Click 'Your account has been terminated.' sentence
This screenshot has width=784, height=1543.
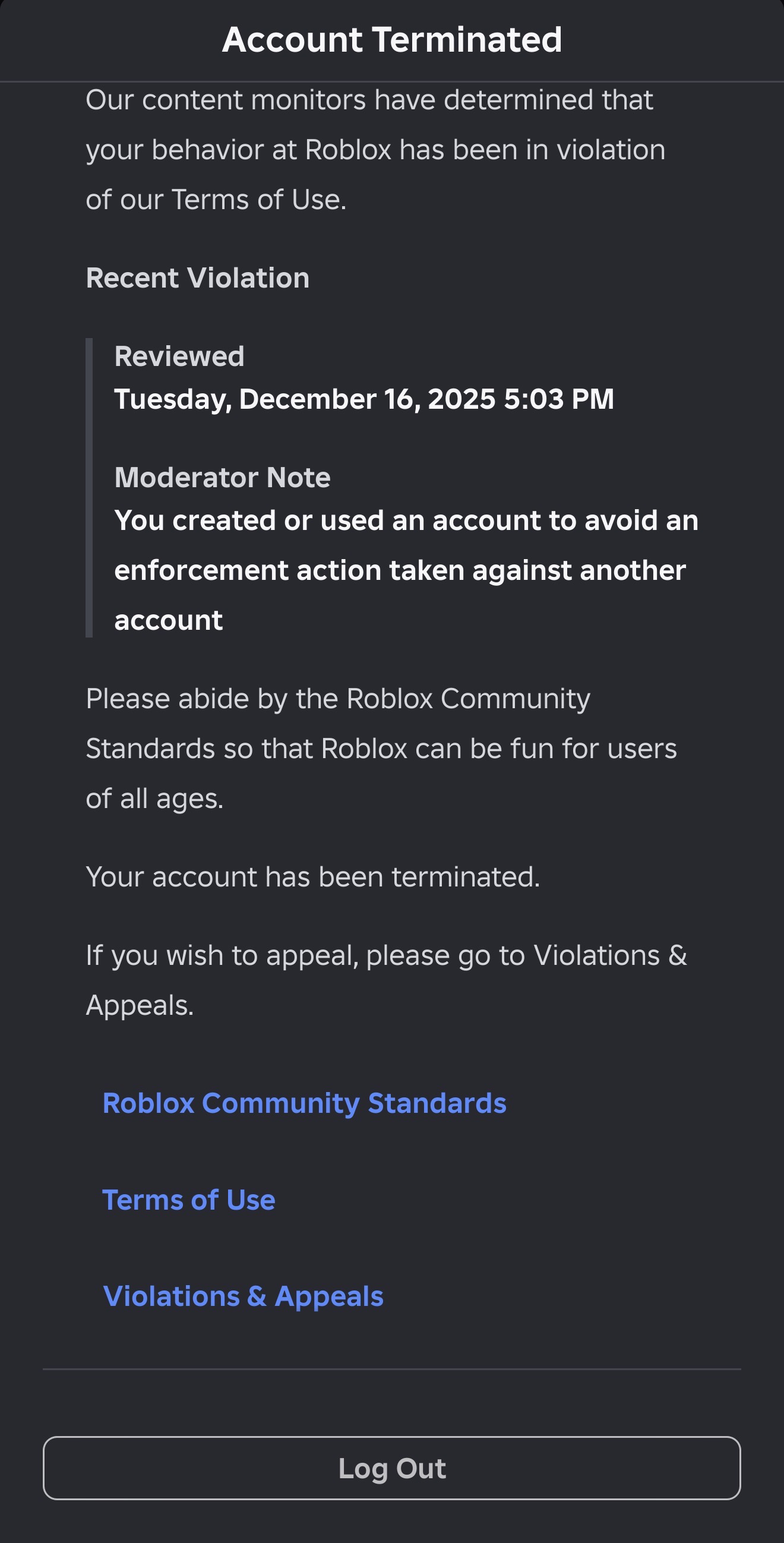[312, 877]
